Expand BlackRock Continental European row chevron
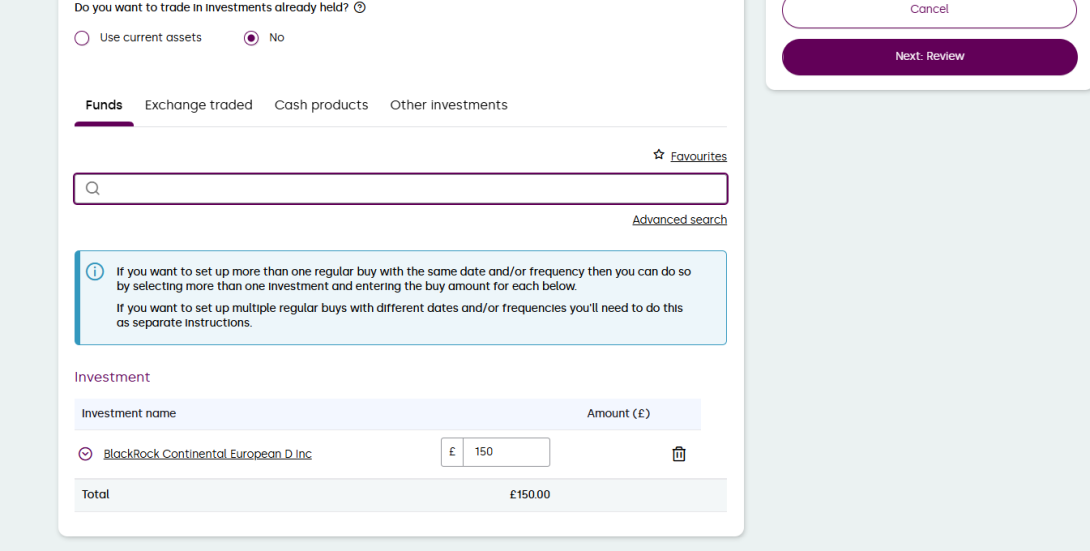Viewport: 1090px width, 551px height. 85,454
